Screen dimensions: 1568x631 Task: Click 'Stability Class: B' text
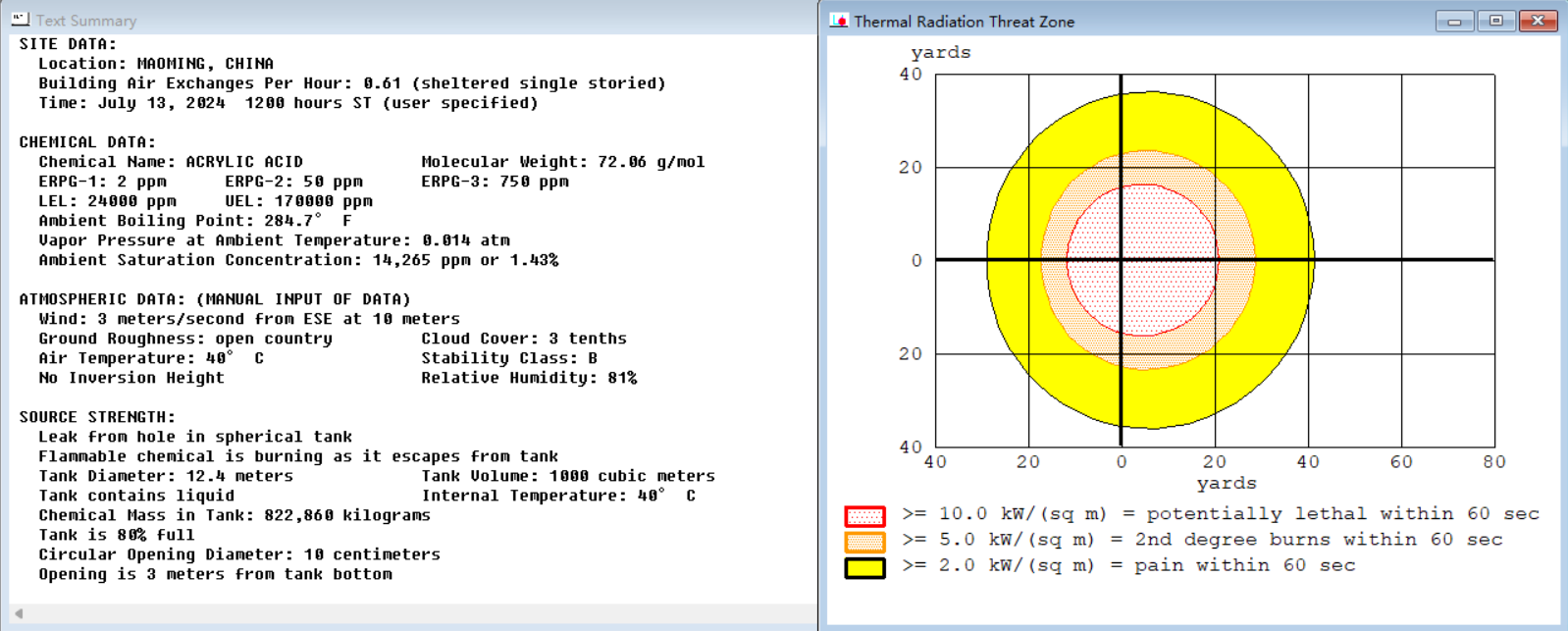(x=509, y=358)
